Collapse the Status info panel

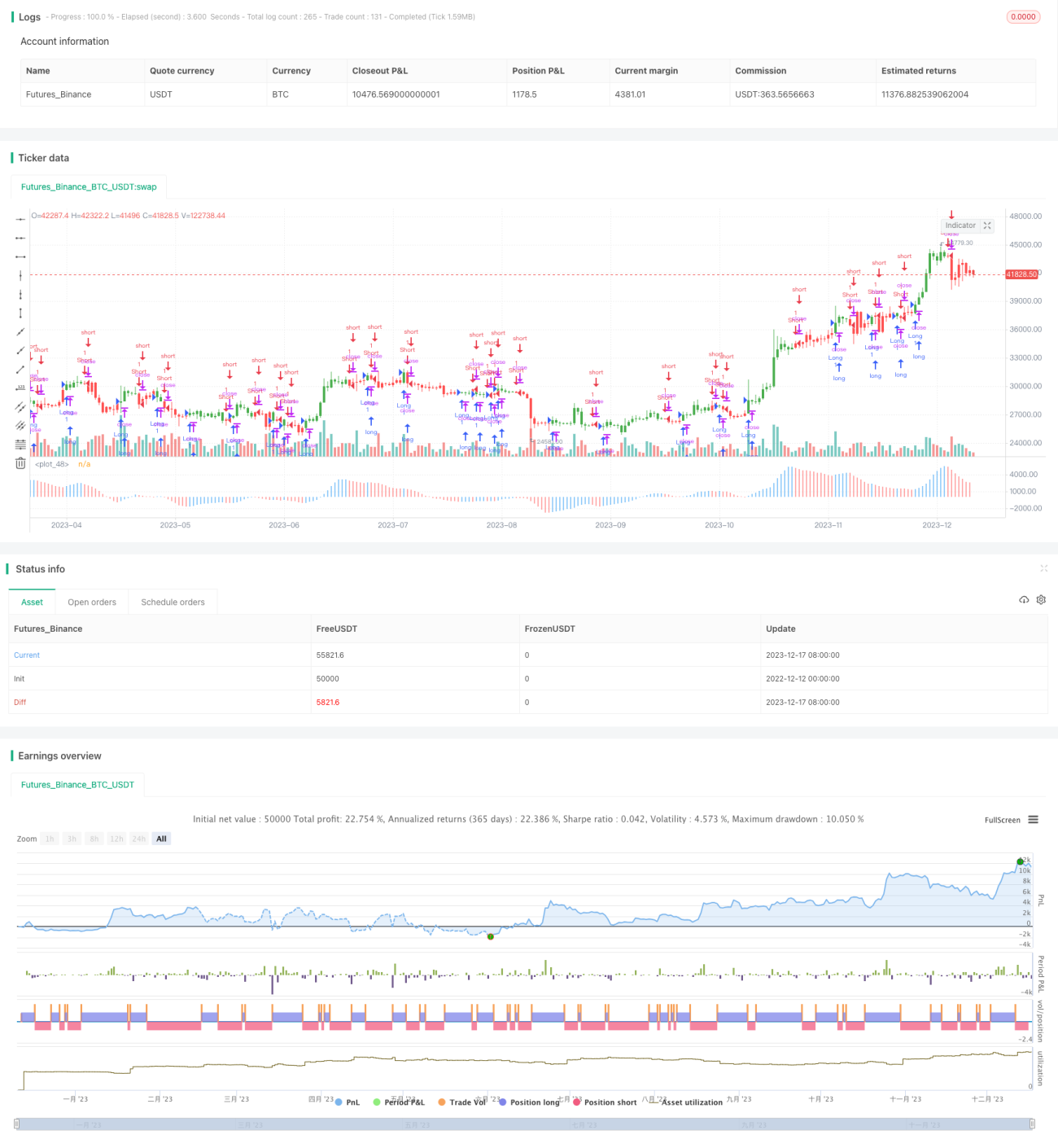(x=1043, y=568)
